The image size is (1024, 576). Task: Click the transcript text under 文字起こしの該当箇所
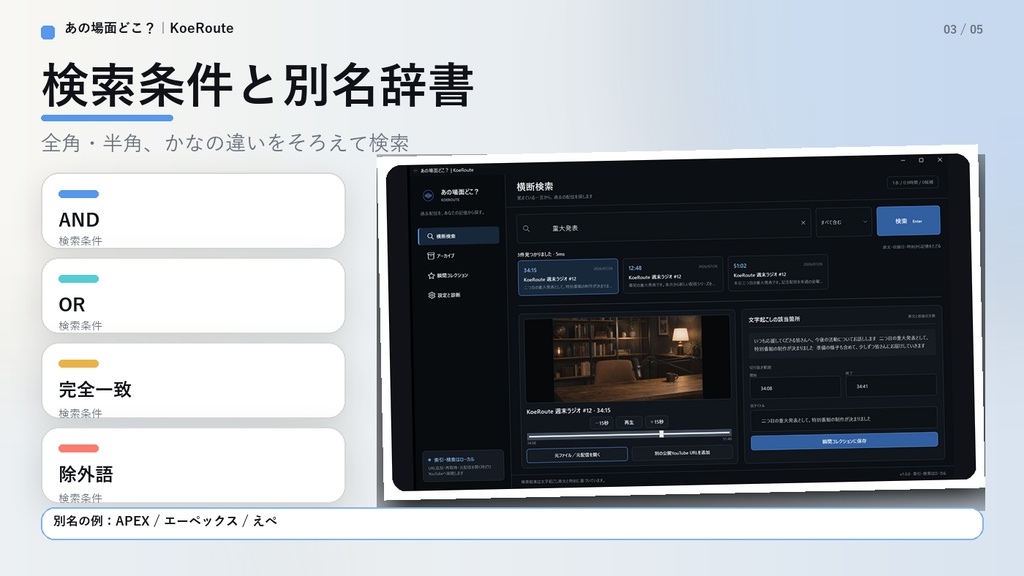[x=840, y=342]
